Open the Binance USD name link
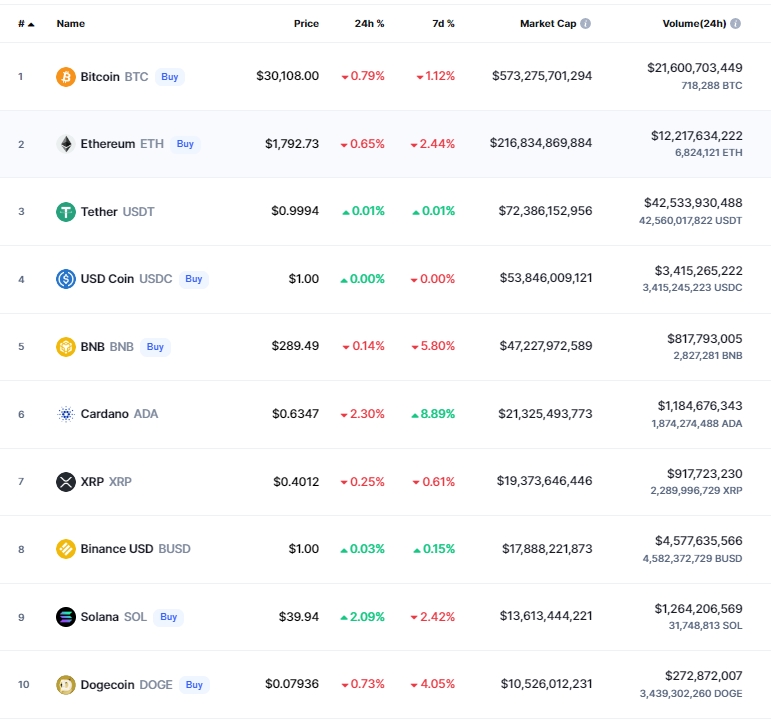 (116, 549)
